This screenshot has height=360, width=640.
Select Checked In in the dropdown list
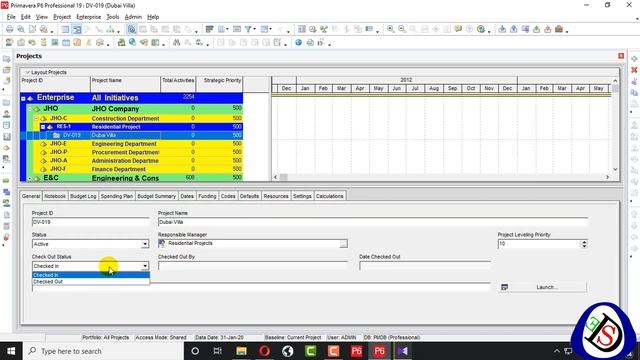pos(91,275)
